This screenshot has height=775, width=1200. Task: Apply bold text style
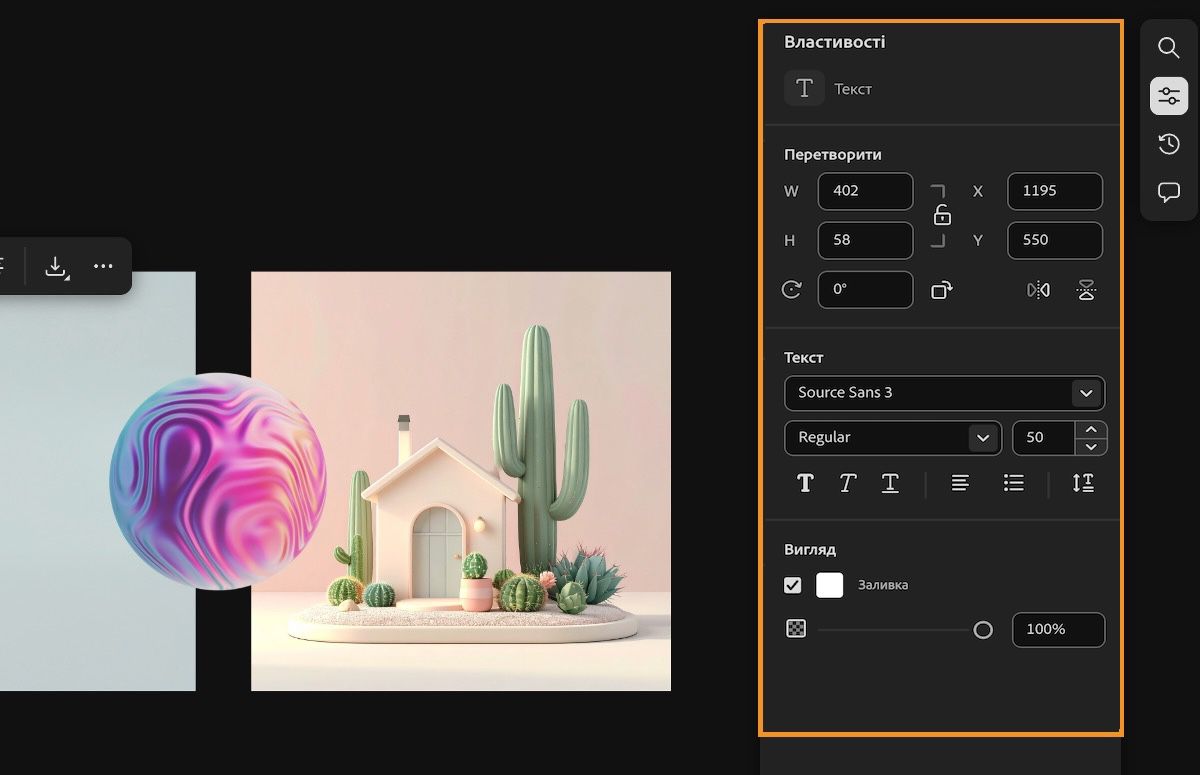point(805,483)
